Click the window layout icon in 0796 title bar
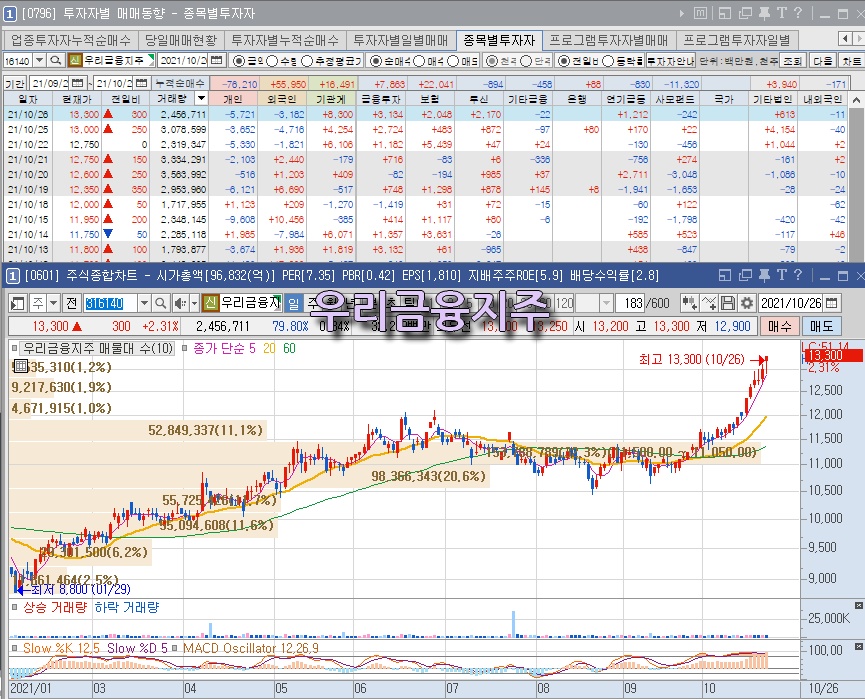This screenshot has width=865, height=699. (x=725, y=13)
